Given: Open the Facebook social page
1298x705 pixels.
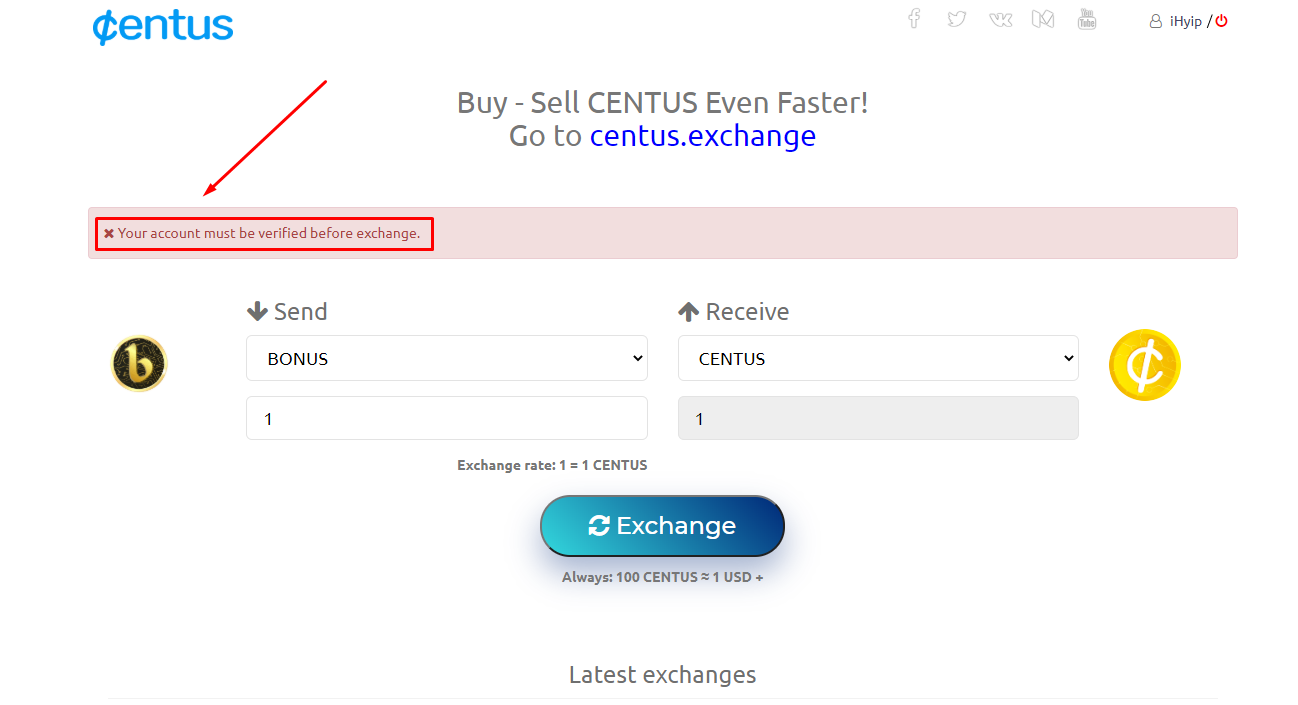Looking at the screenshot, I should (913, 19).
